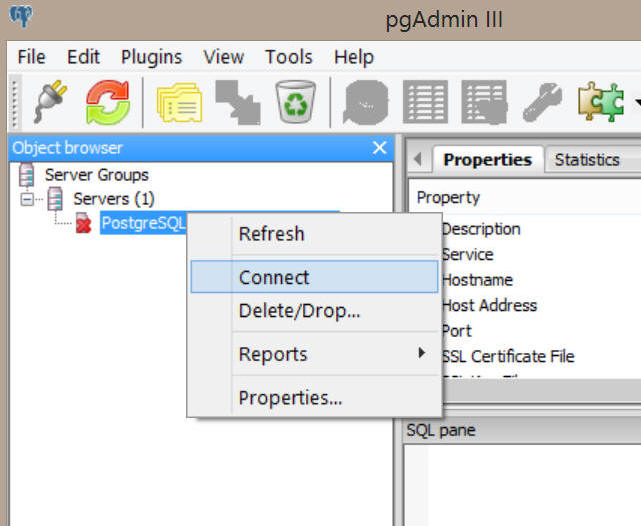
Task: Select the Servers (1) tree item
Action: [x=114, y=199]
